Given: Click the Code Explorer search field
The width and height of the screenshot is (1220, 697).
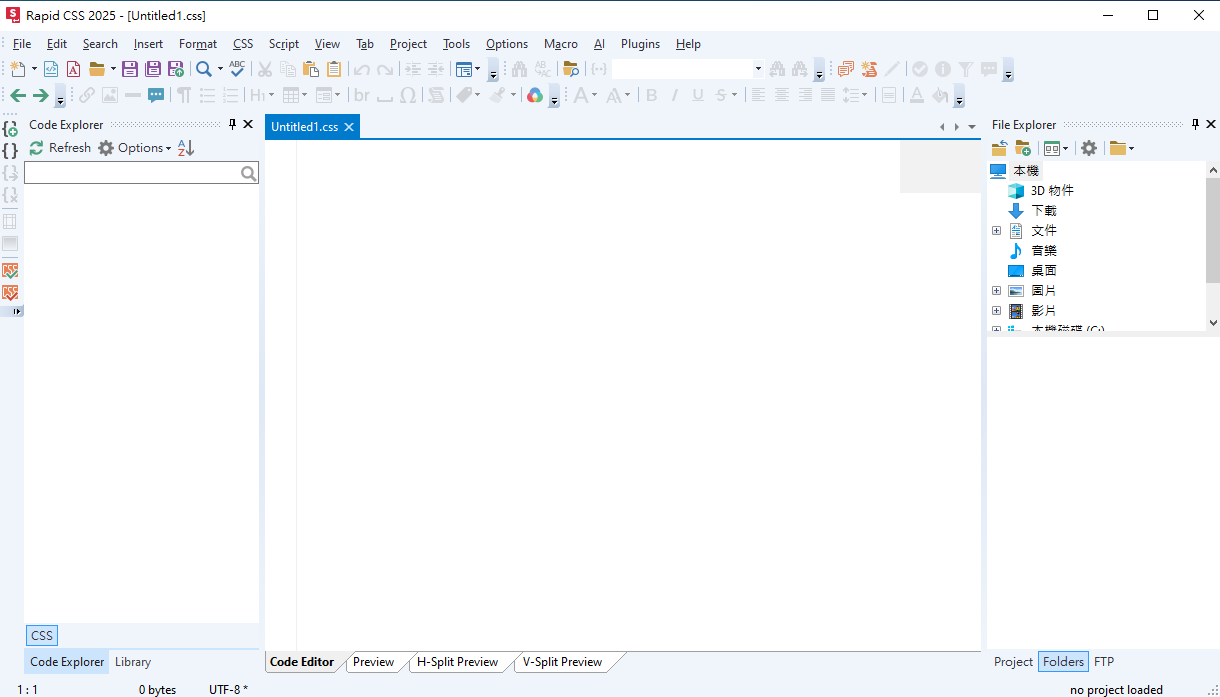Looking at the screenshot, I should pyautogui.click(x=132, y=173).
